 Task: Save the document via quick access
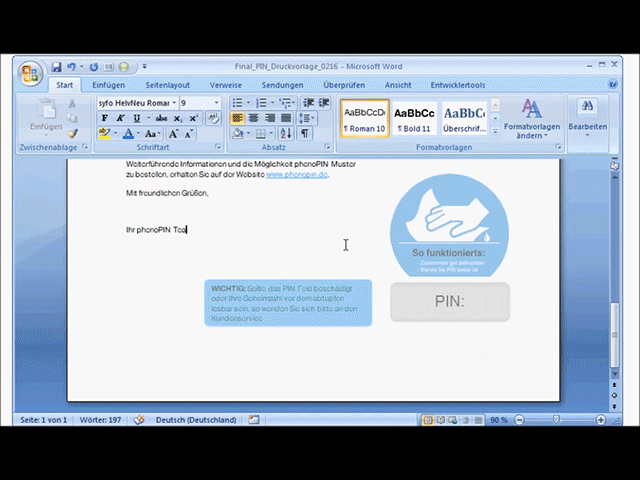56,67
